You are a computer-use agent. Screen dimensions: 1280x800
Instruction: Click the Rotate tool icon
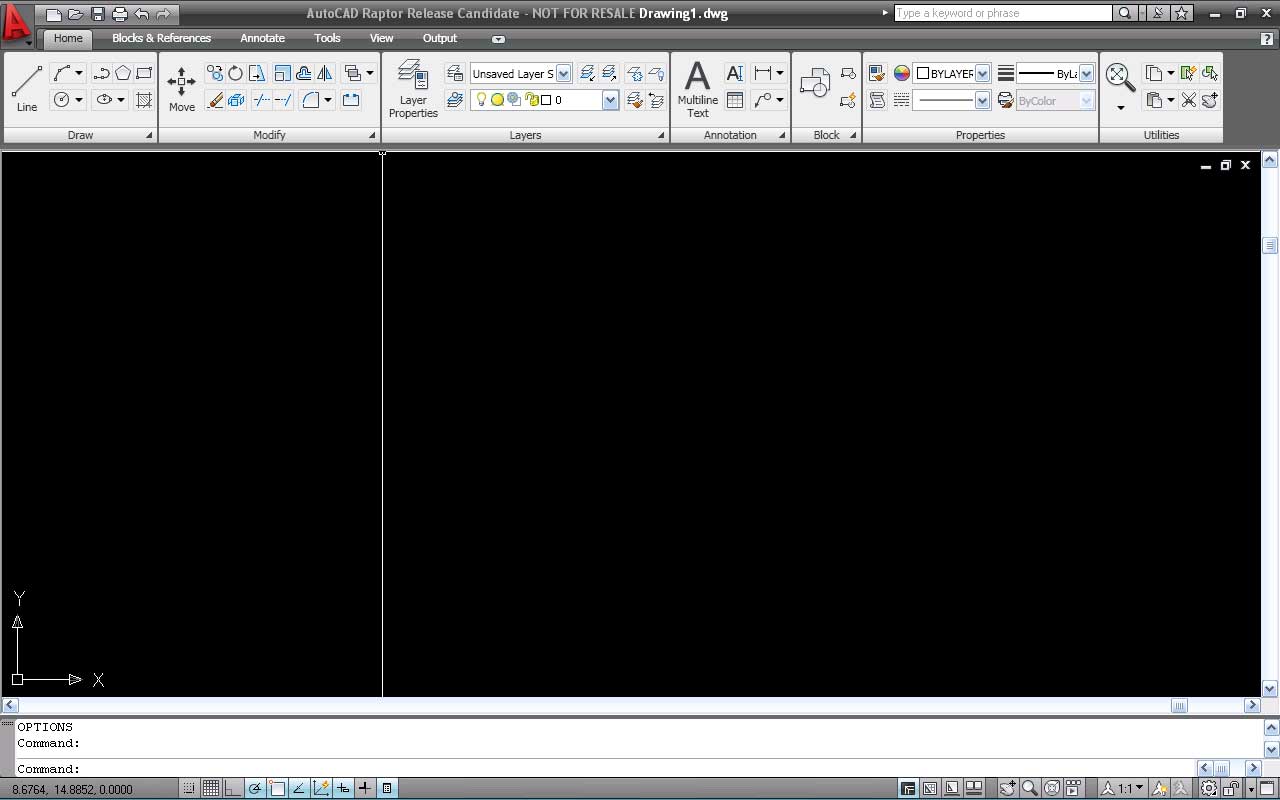(236, 73)
